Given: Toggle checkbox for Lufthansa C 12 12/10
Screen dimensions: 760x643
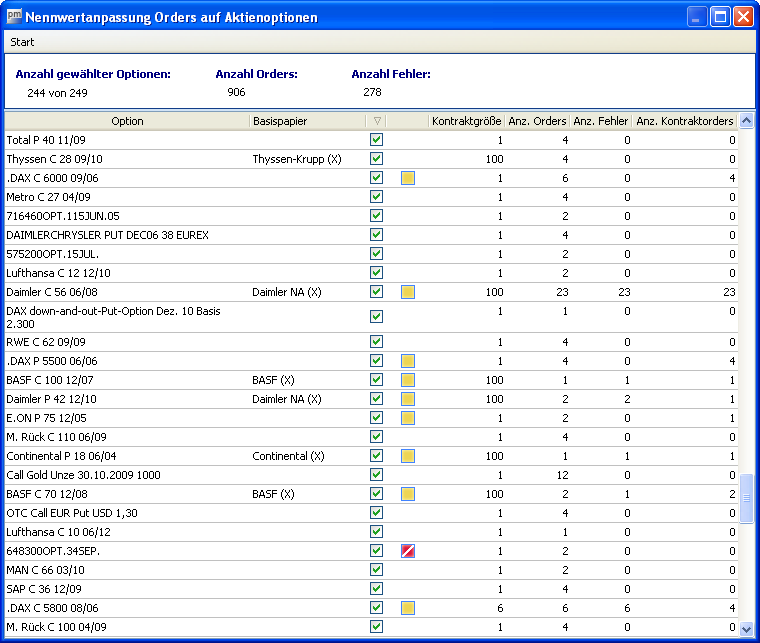Looking at the screenshot, I should tap(376, 273).
